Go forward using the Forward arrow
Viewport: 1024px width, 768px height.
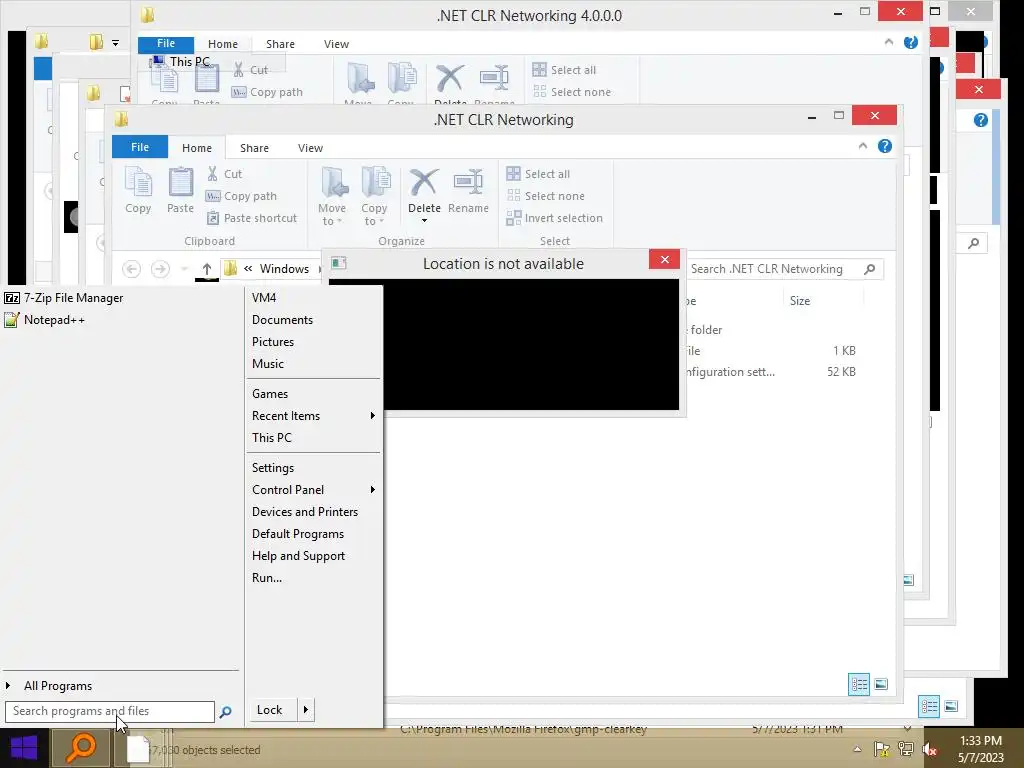[x=160, y=268]
